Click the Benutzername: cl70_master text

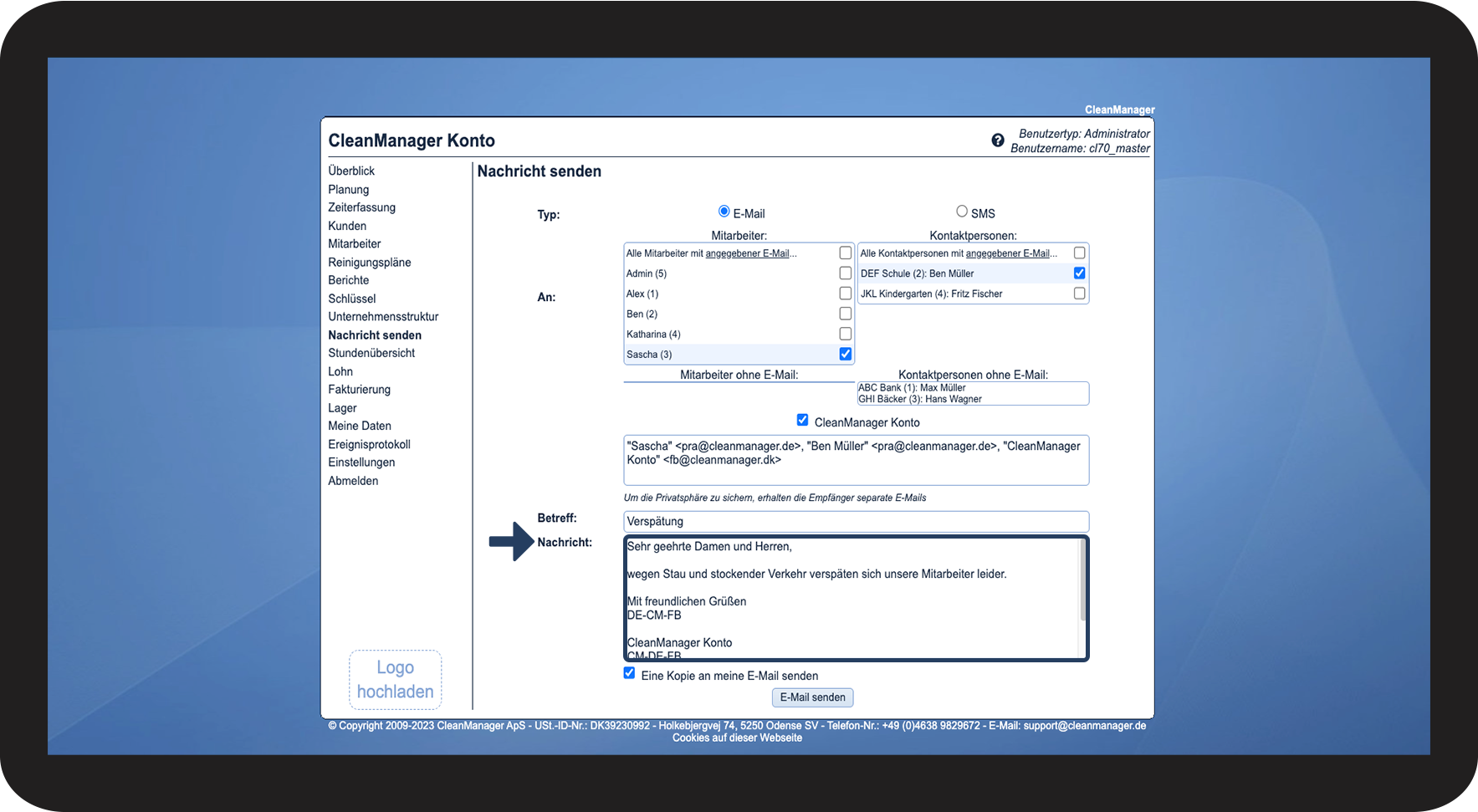coord(1080,149)
